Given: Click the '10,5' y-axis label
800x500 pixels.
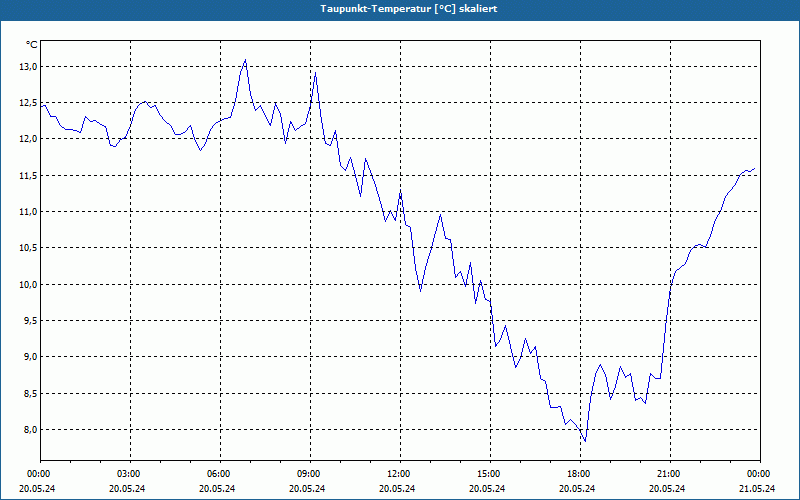Looking at the screenshot, I should [x=28, y=248].
